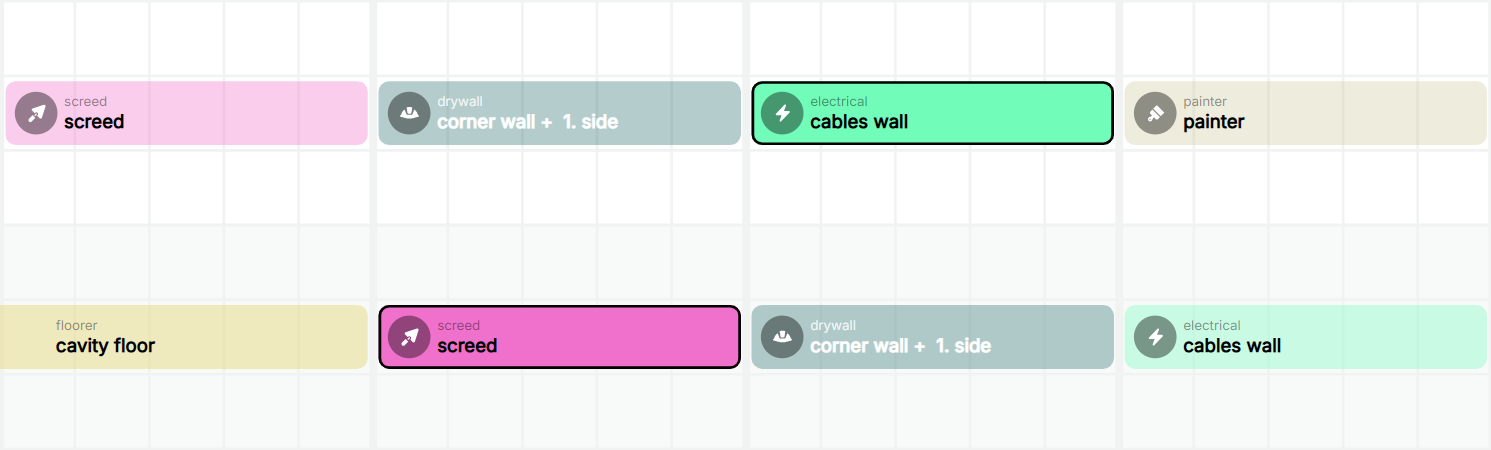Screen dimensions: 1491x450
Task: Click the 'drywall' trade label in the lower row
Action: tap(833, 326)
